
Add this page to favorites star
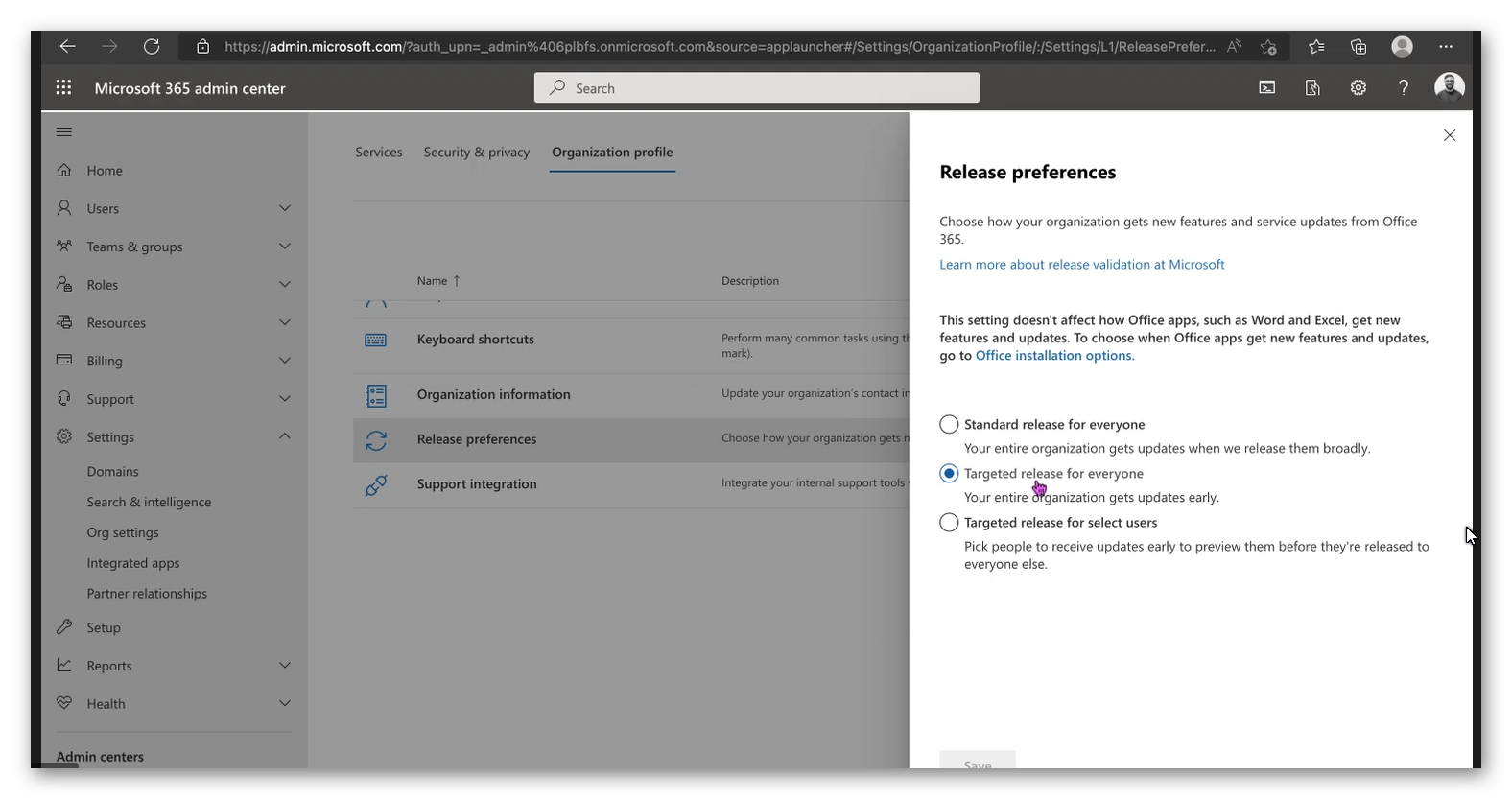point(1269,46)
